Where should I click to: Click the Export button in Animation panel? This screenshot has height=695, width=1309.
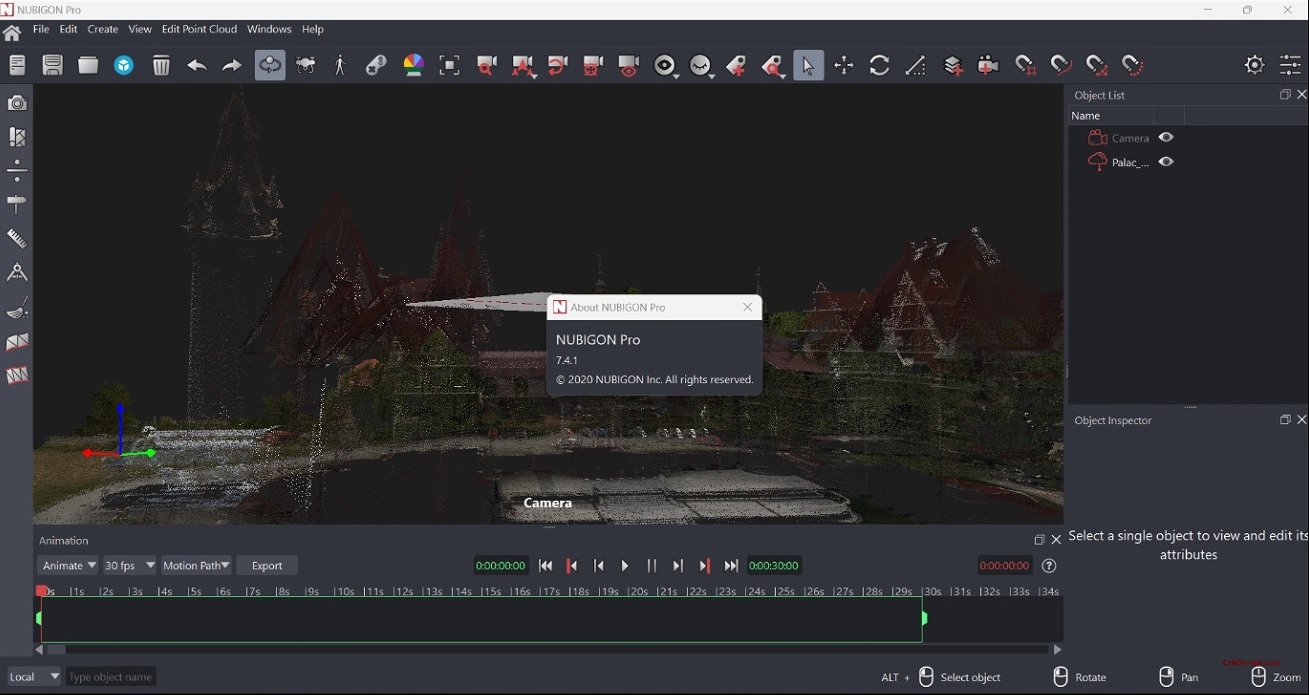click(266, 565)
